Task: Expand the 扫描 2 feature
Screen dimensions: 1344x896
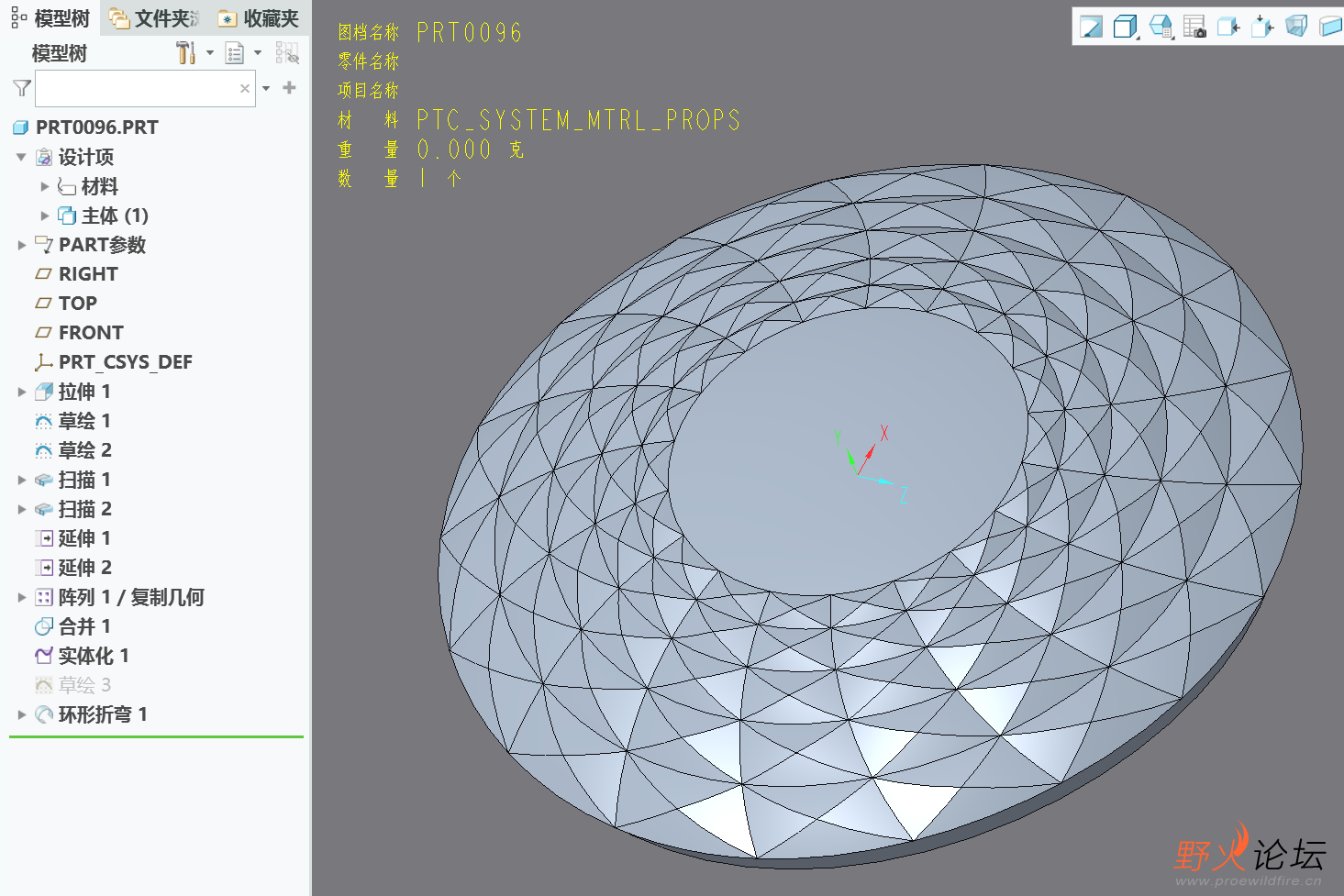Action: point(22,509)
